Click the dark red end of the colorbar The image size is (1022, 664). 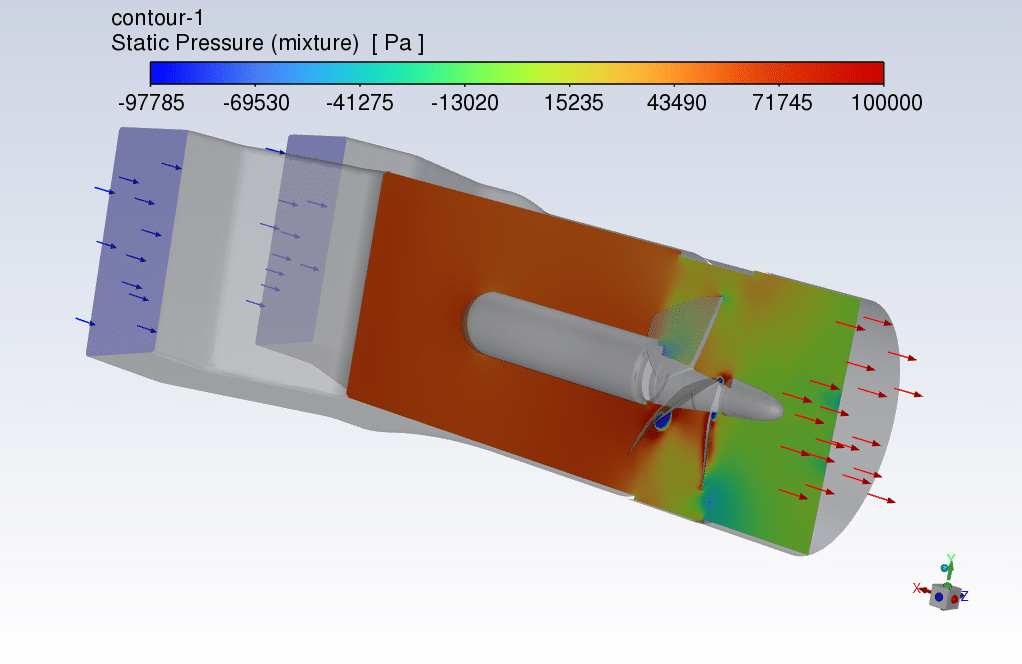[874, 73]
